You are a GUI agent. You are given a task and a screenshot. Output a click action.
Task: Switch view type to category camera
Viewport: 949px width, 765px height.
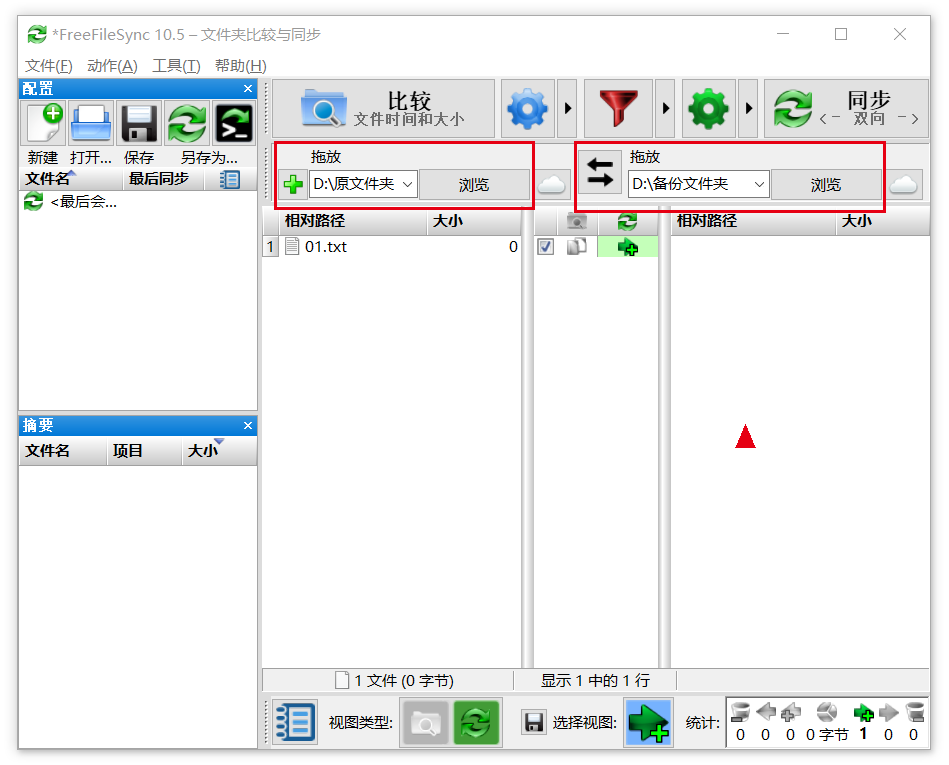coord(425,723)
